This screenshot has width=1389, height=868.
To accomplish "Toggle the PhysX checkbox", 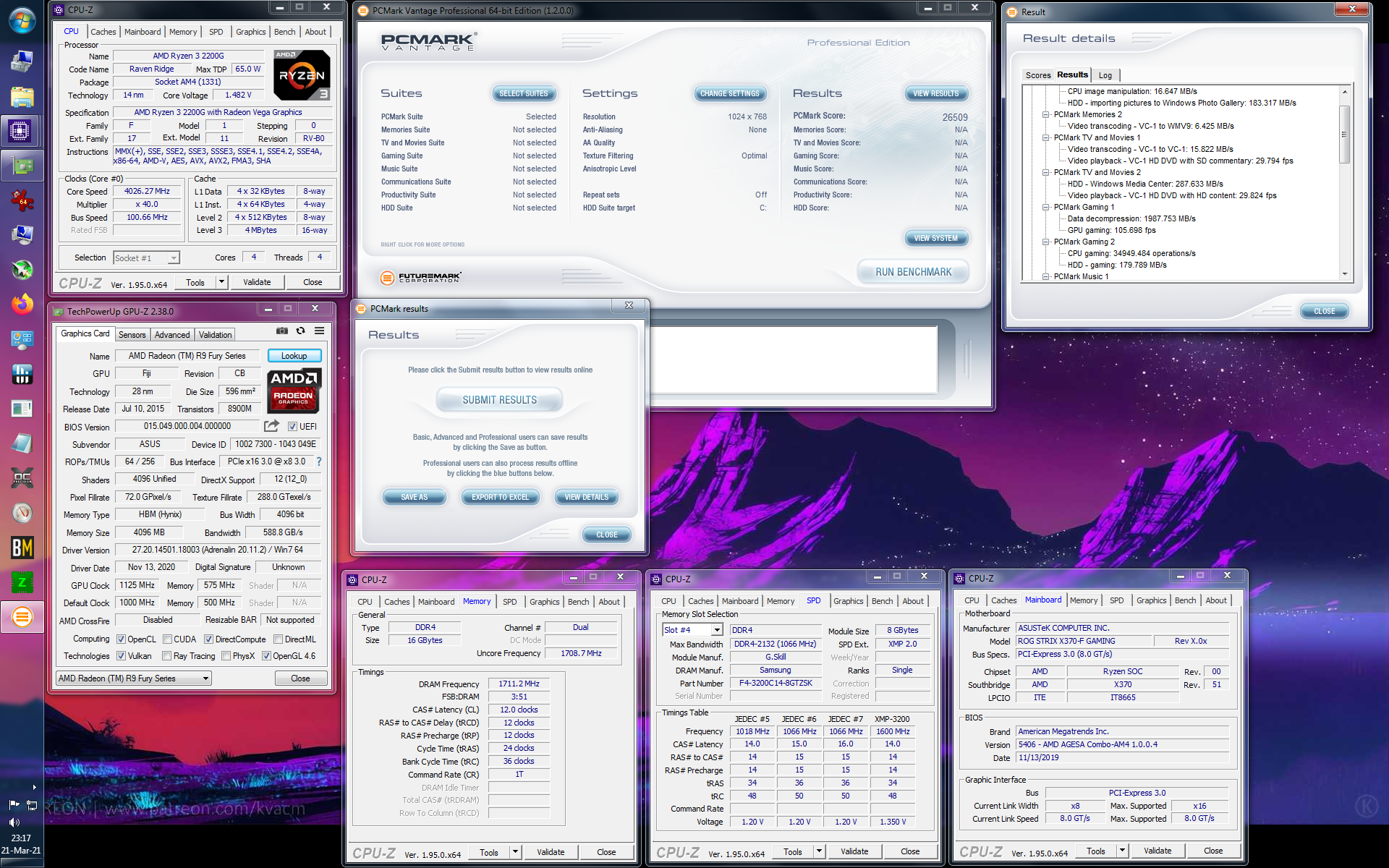I will pos(226,656).
